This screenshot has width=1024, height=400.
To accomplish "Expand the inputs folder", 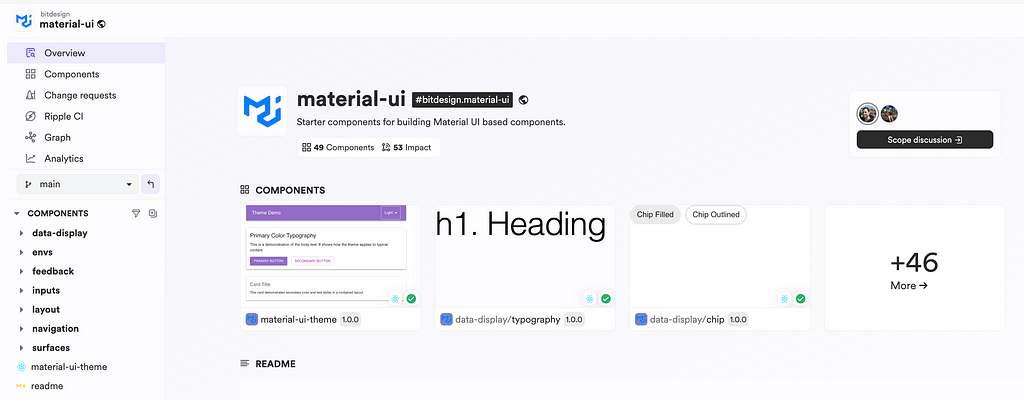I will click(22, 290).
